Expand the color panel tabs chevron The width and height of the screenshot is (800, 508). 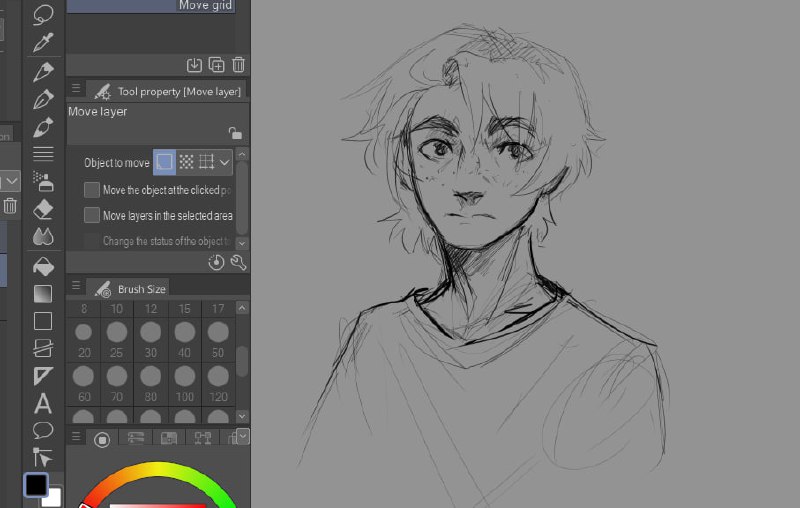pos(243,437)
